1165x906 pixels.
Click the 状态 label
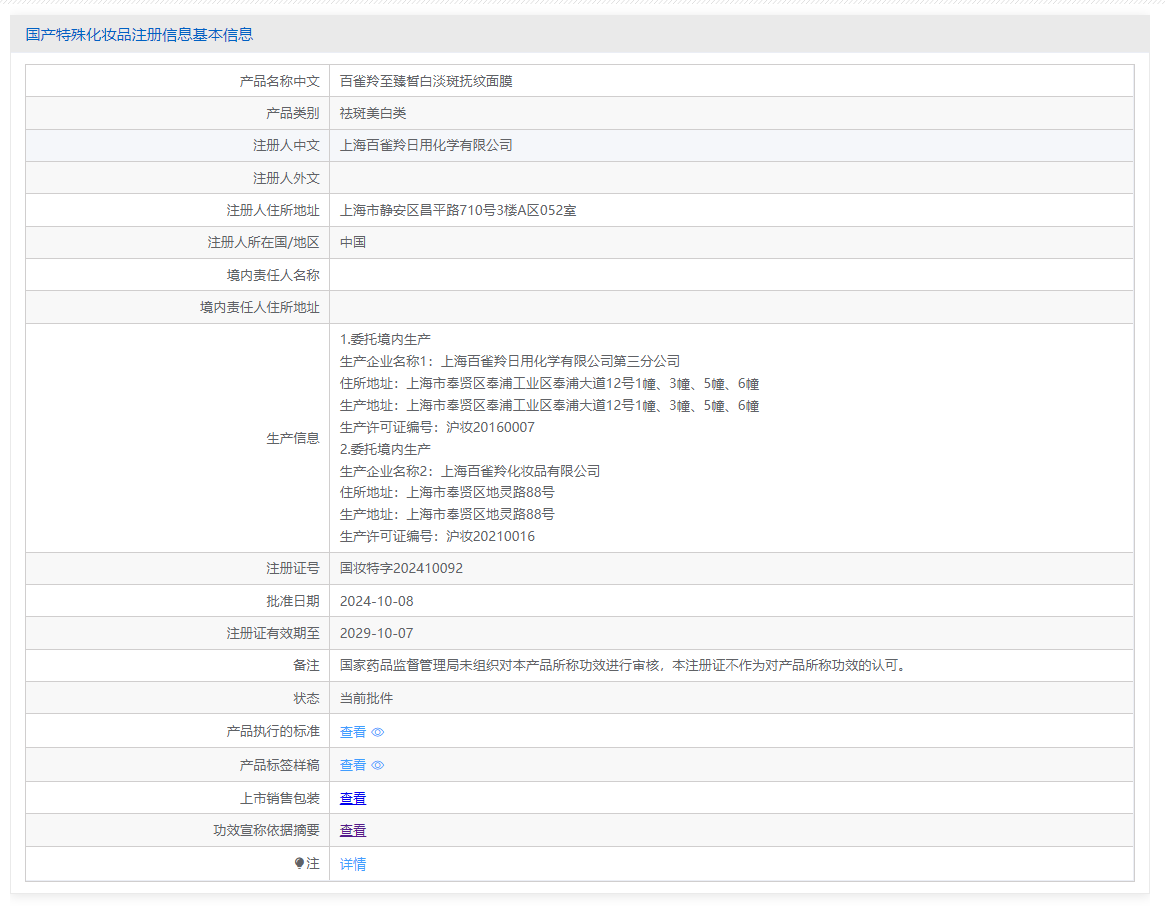point(306,699)
